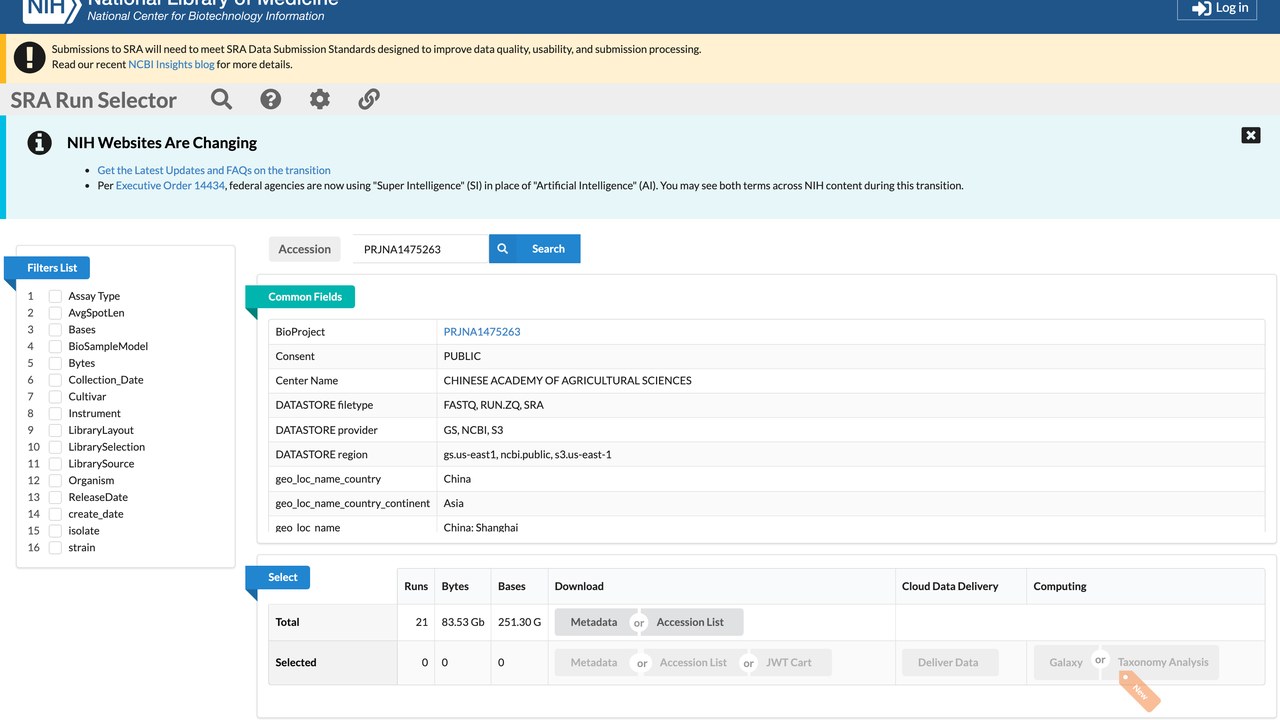1280x720 pixels.
Task: Click the Select tab label
Action: (283, 577)
